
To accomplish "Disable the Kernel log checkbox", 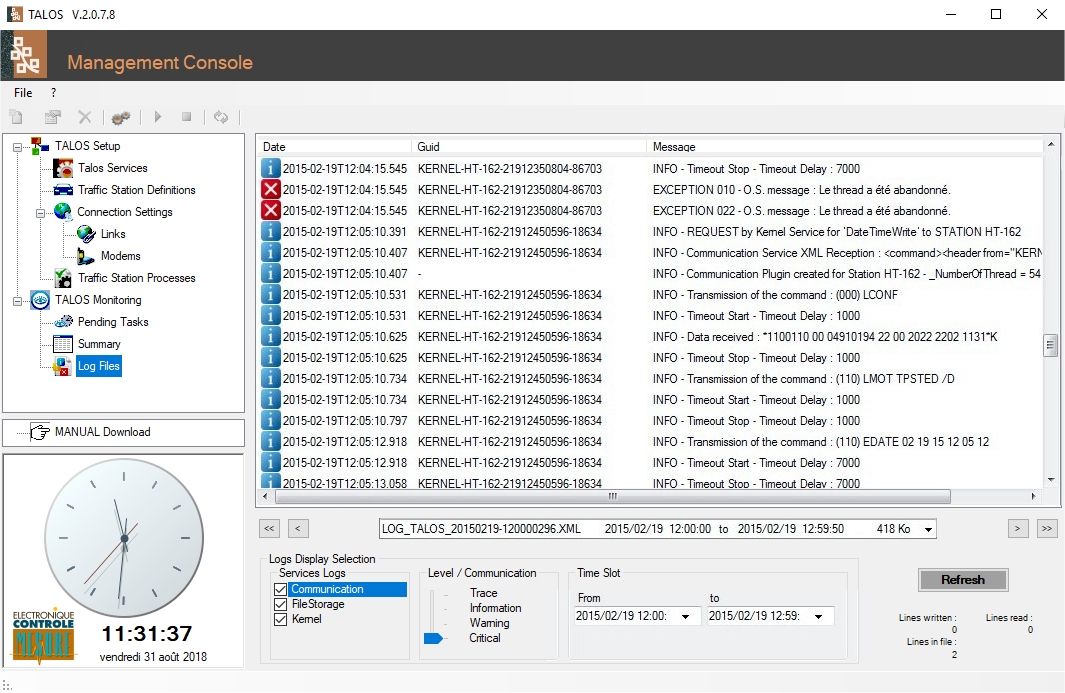I will (281, 619).
